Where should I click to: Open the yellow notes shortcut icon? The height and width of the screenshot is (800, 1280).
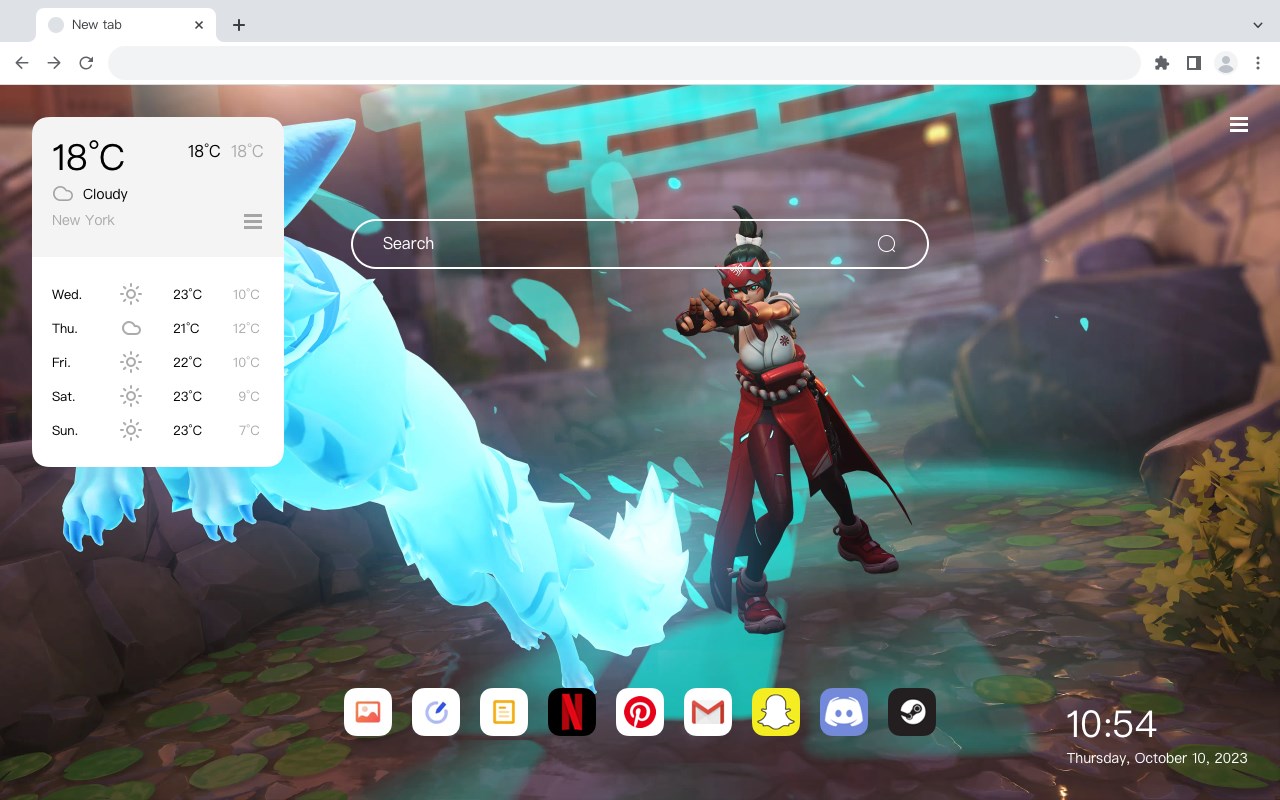tap(504, 712)
